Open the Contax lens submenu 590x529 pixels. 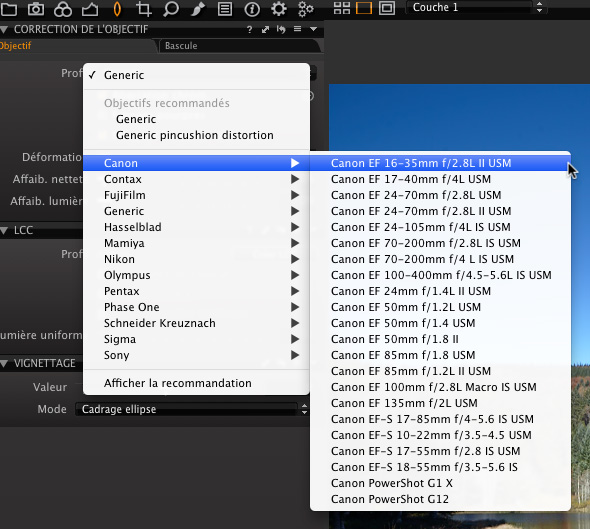[196, 179]
